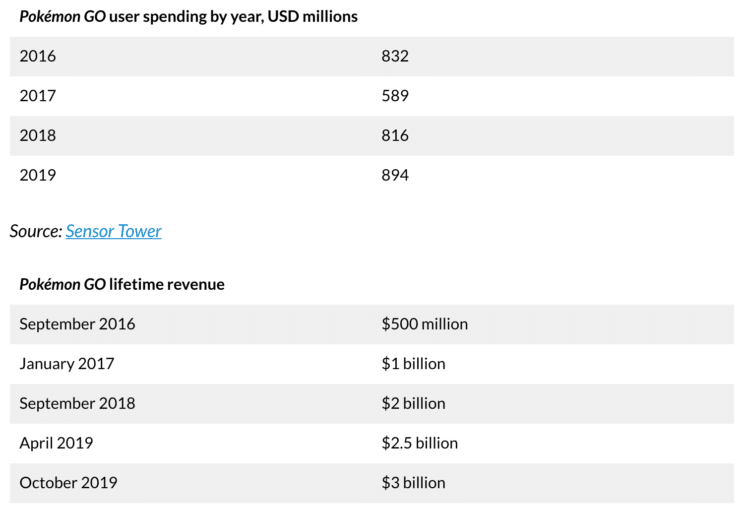Screen dimensions: 741x514
Task: Click the April 2019 date cell
Action: pos(56,442)
